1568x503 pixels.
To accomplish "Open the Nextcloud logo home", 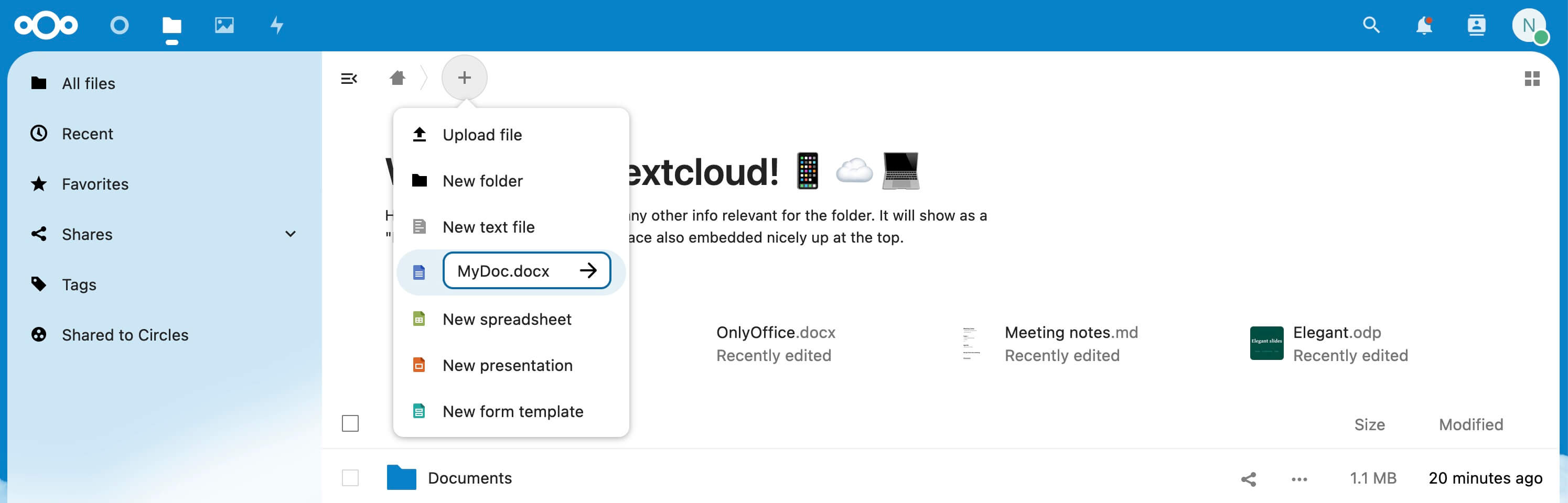I will 46,25.
